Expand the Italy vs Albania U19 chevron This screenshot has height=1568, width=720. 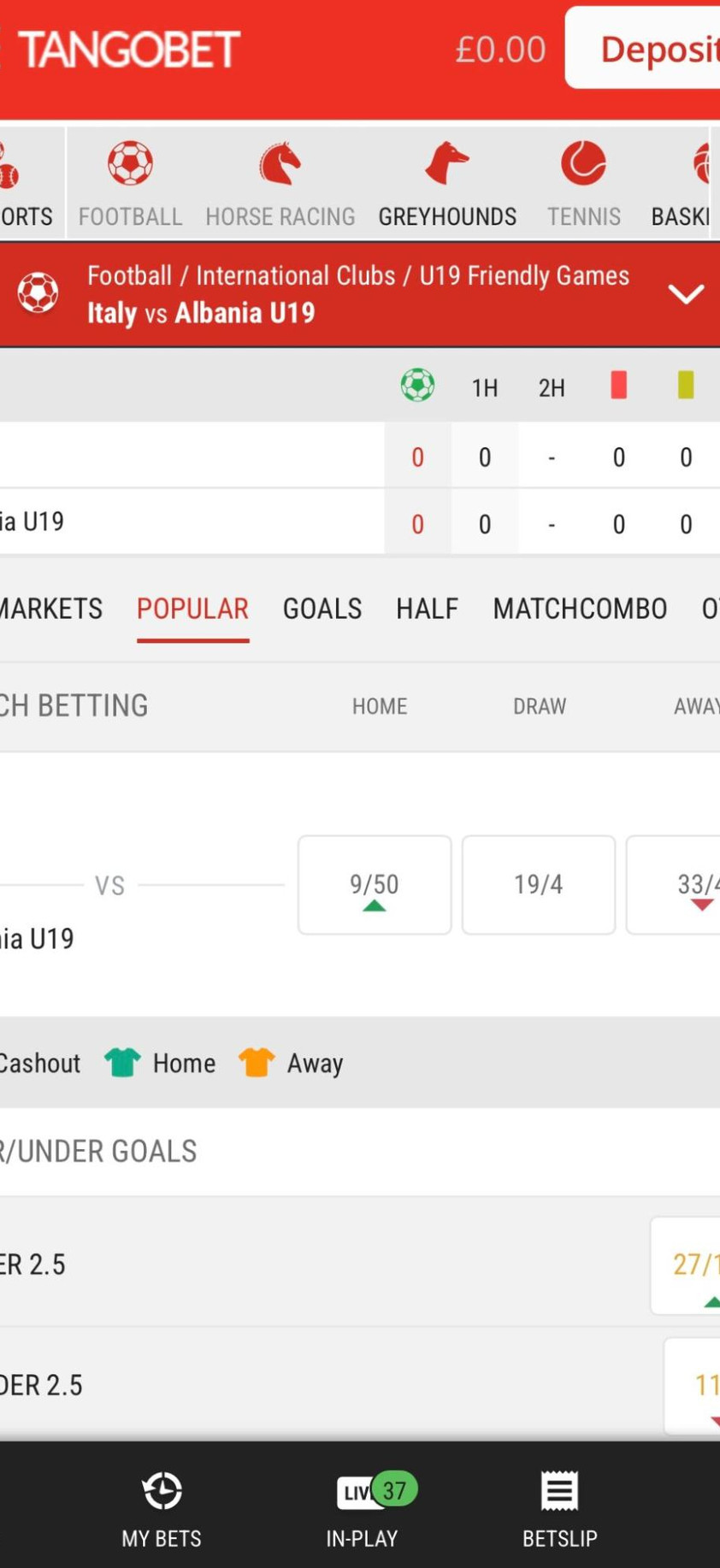(x=686, y=294)
